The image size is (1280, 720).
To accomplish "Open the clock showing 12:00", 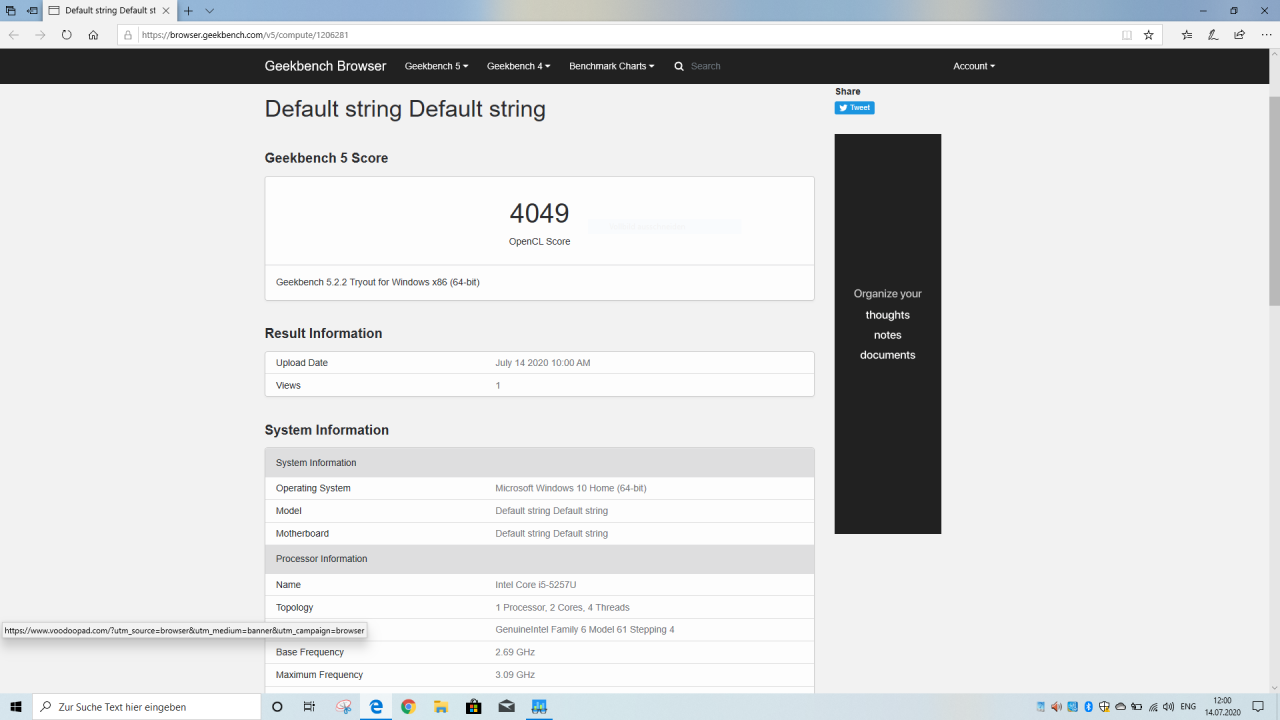I will [x=1222, y=707].
